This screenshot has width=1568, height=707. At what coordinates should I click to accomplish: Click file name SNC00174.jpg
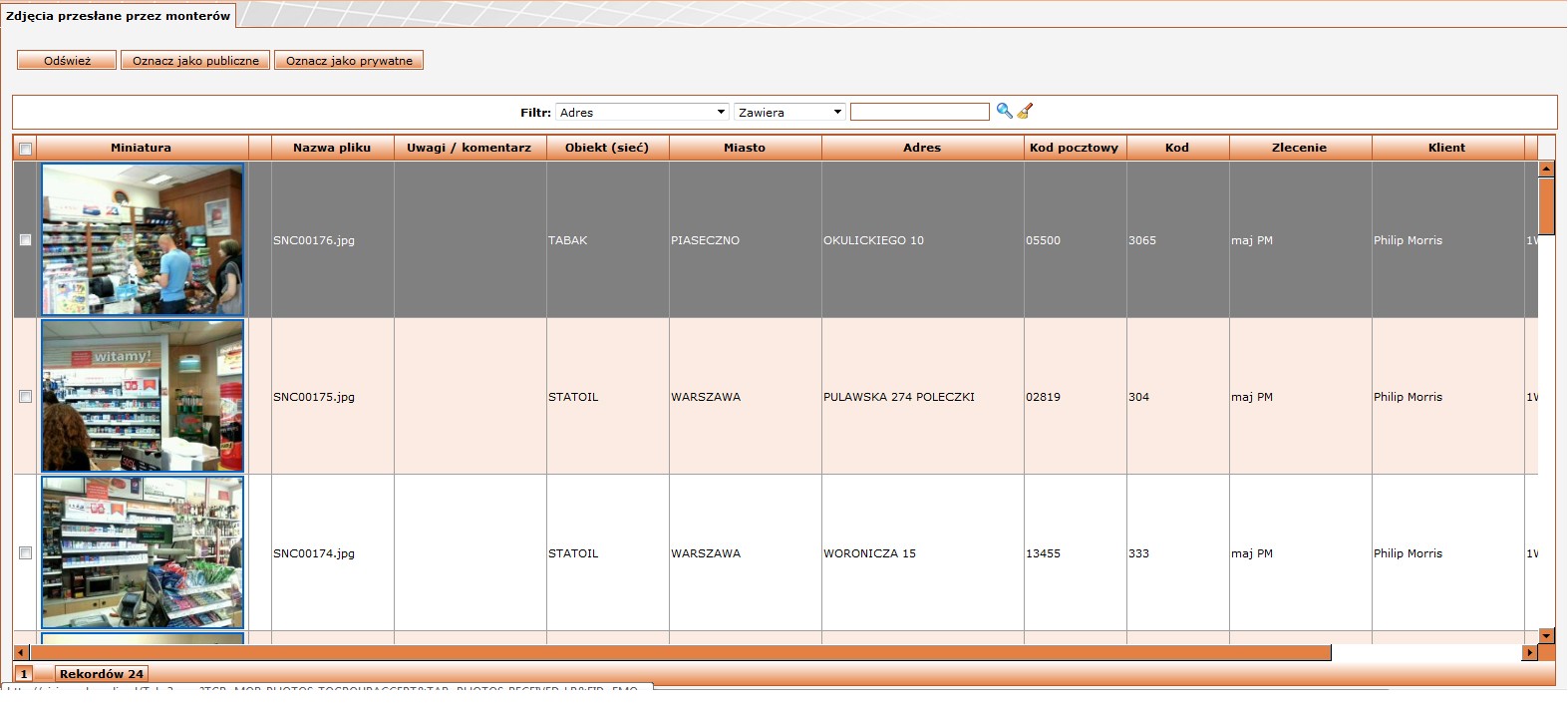[x=314, y=553]
